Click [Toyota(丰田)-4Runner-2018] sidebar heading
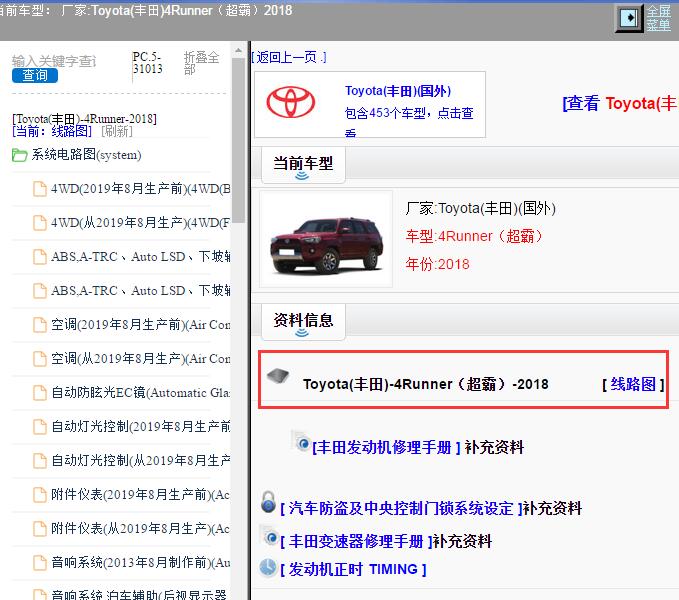This screenshot has width=679, height=600. pyautogui.click(x=84, y=119)
